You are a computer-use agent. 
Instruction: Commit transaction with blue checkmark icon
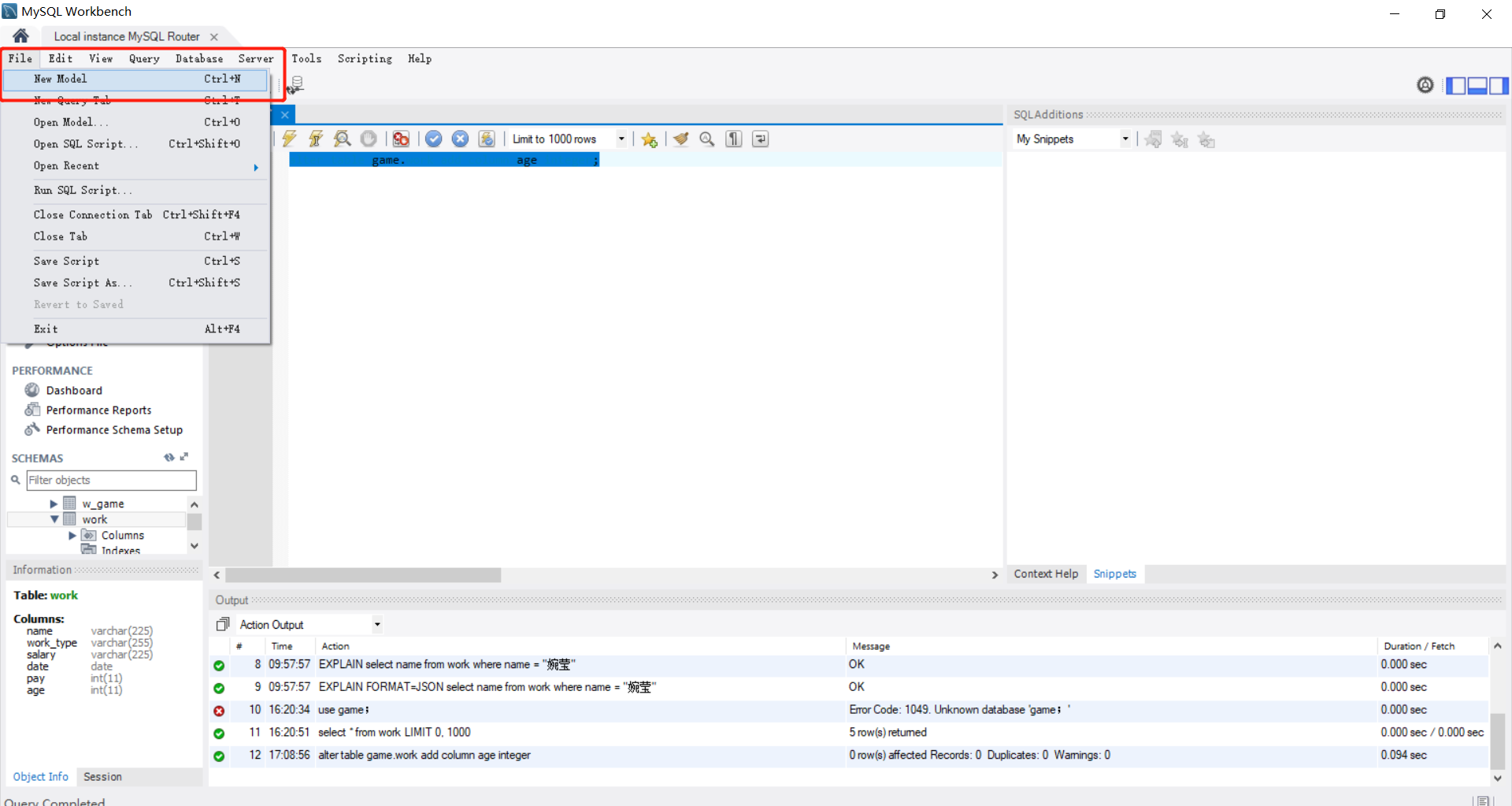(433, 139)
